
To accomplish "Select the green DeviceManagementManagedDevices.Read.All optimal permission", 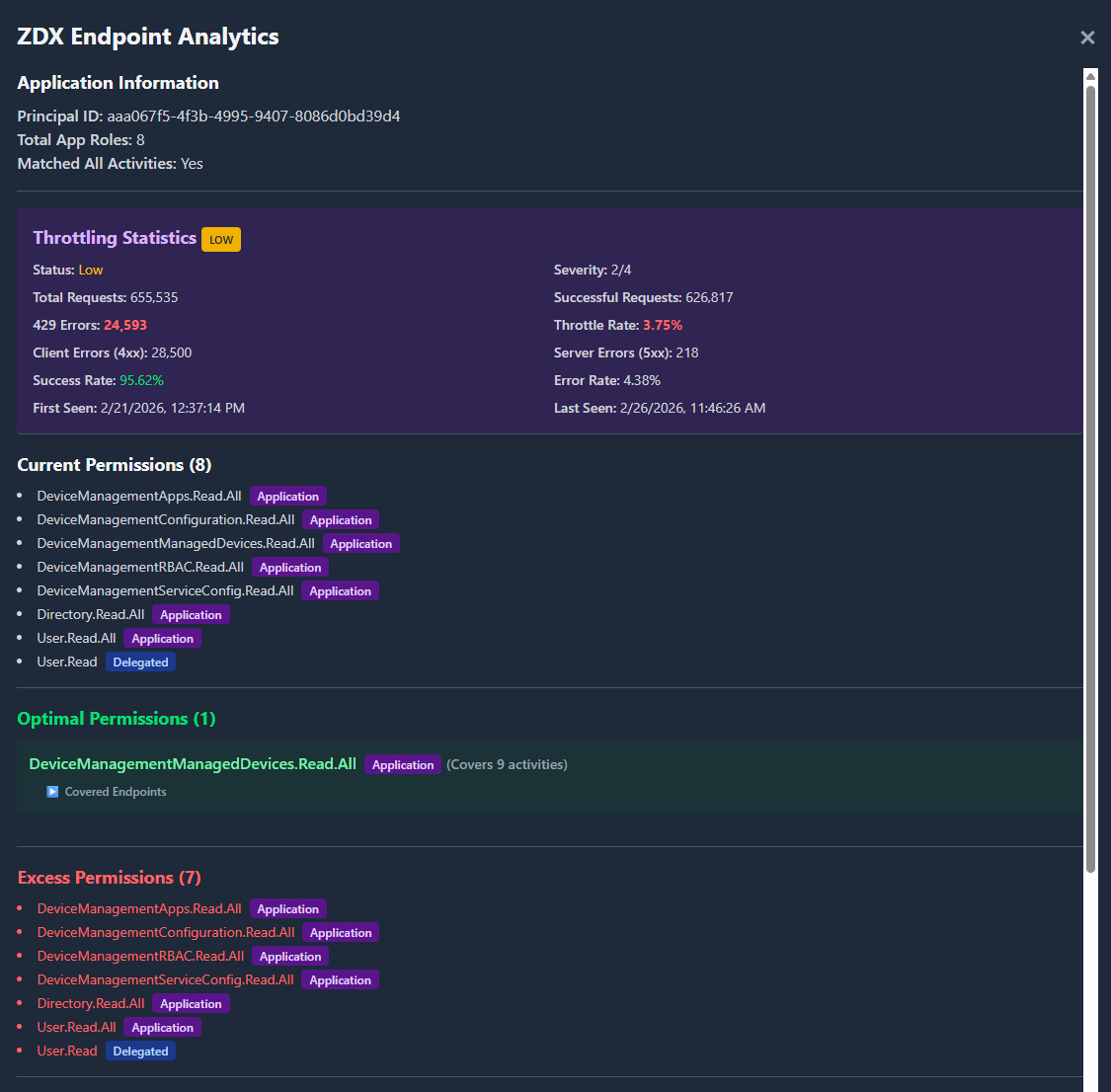I will coord(193,764).
